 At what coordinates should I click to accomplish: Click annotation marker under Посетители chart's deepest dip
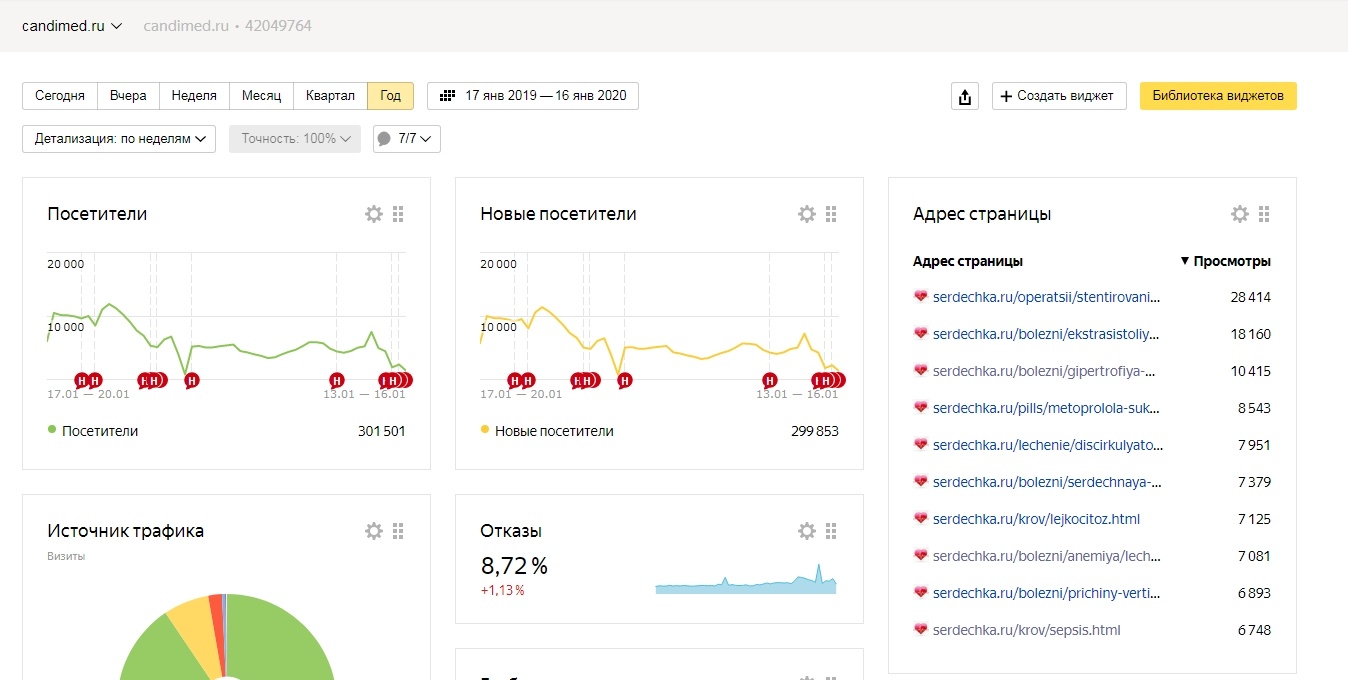(x=191, y=380)
